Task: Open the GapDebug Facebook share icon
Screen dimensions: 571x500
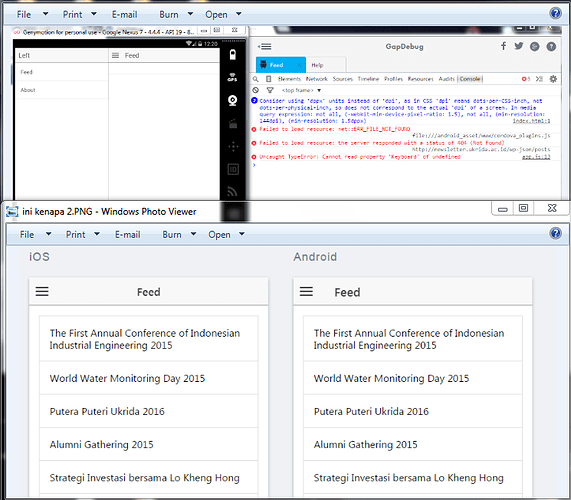Action: (x=503, y=46)
